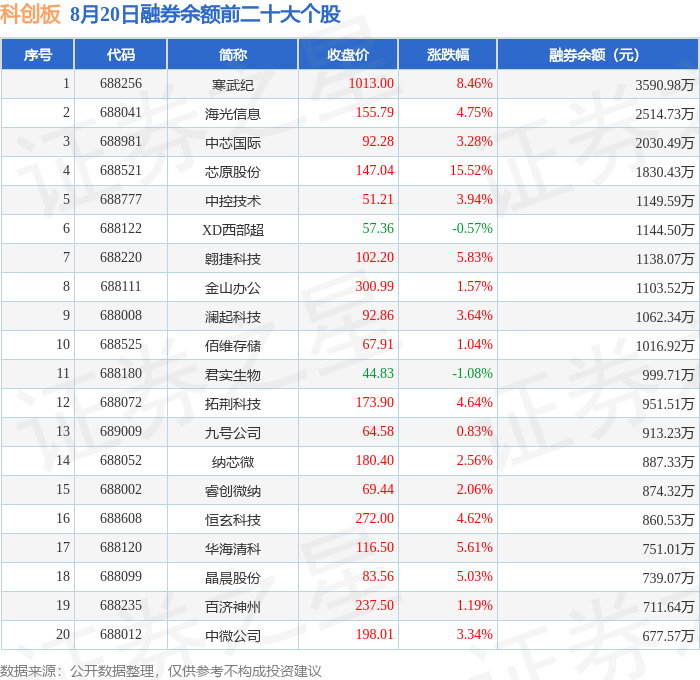Click change value 3.28%
This screenshot has width=700, height=680.
click(474, 142)
